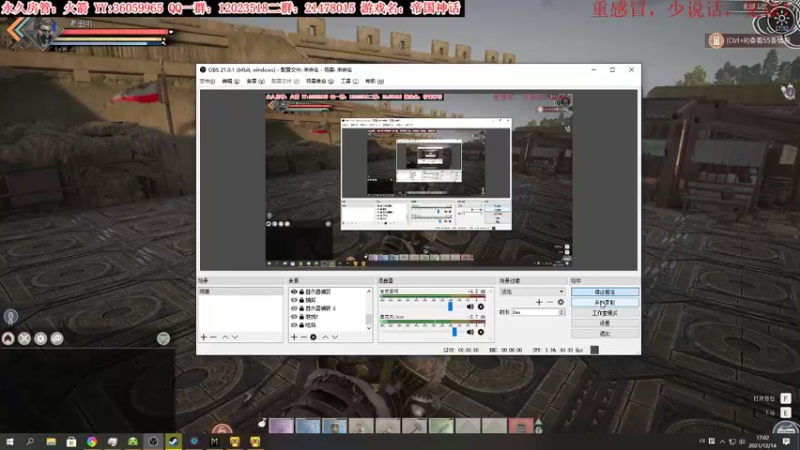Click the 停止推流 stop streaming button

[605, 292]
